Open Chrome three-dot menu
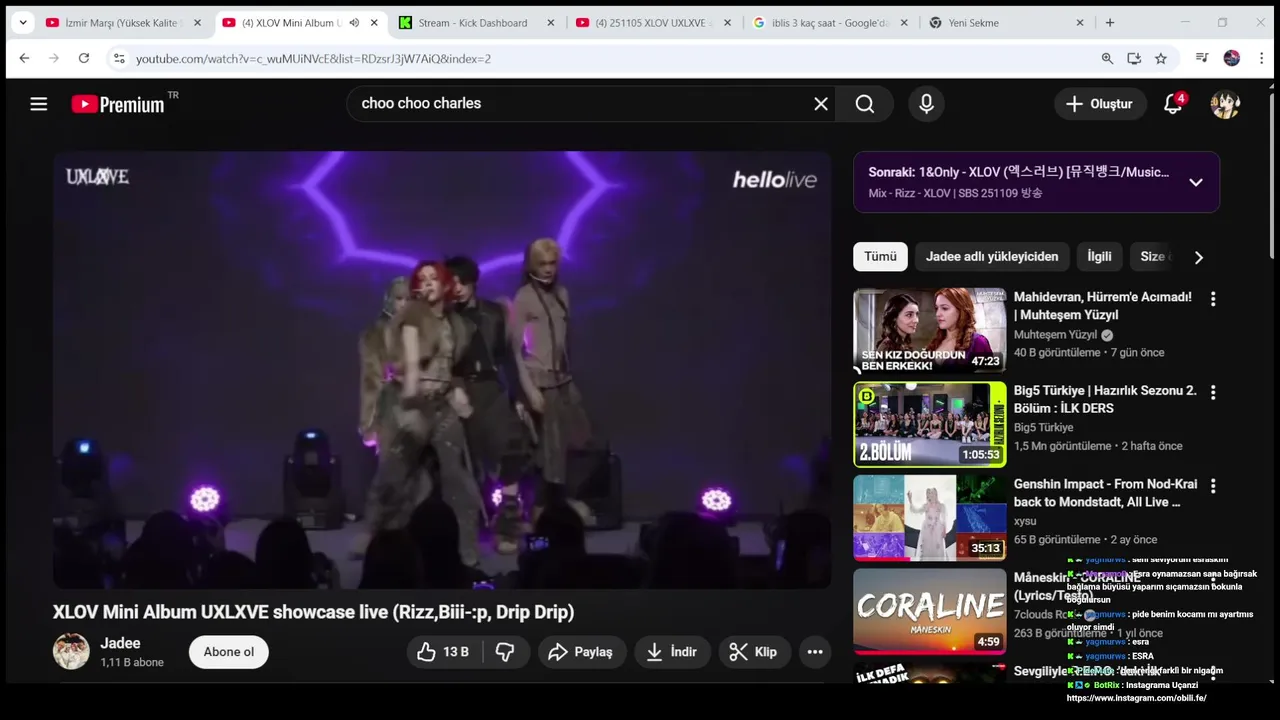 [x=1262, y=59]
